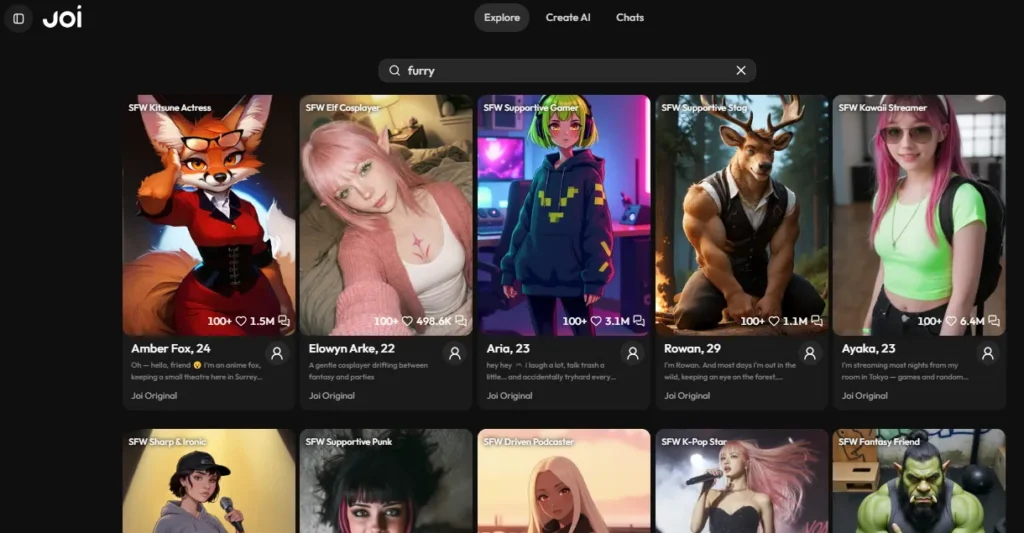Click Aria description starting 'hey hey'

(x=551, y=371)
